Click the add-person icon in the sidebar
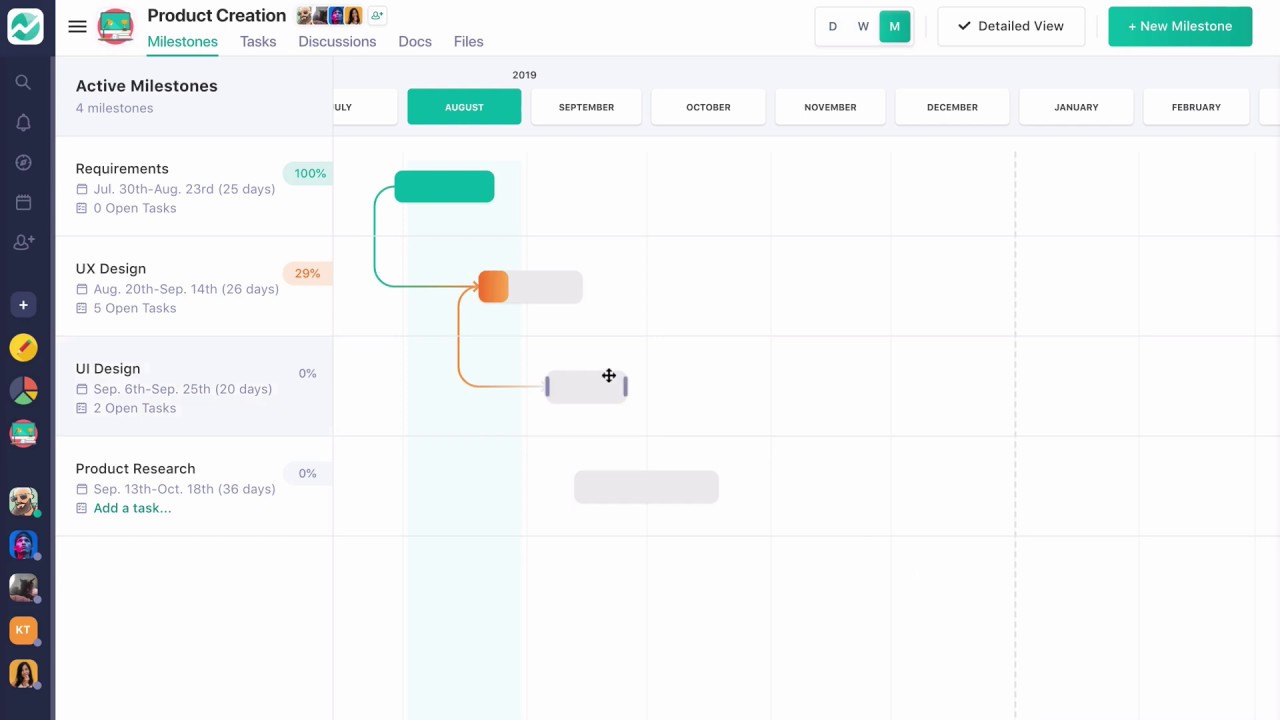The width and height of the screenshot is (1280, 720). 23,242
